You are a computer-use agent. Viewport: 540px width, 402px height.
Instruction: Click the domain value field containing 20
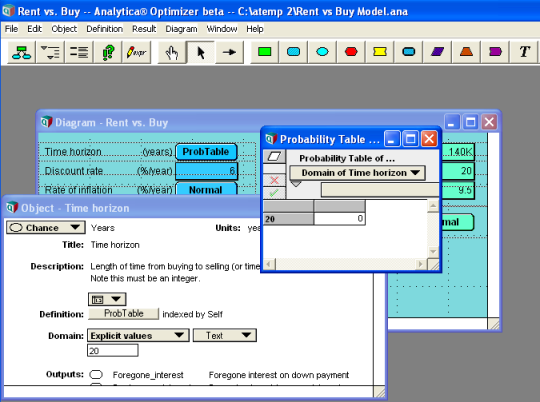click(x=113, y=351)
